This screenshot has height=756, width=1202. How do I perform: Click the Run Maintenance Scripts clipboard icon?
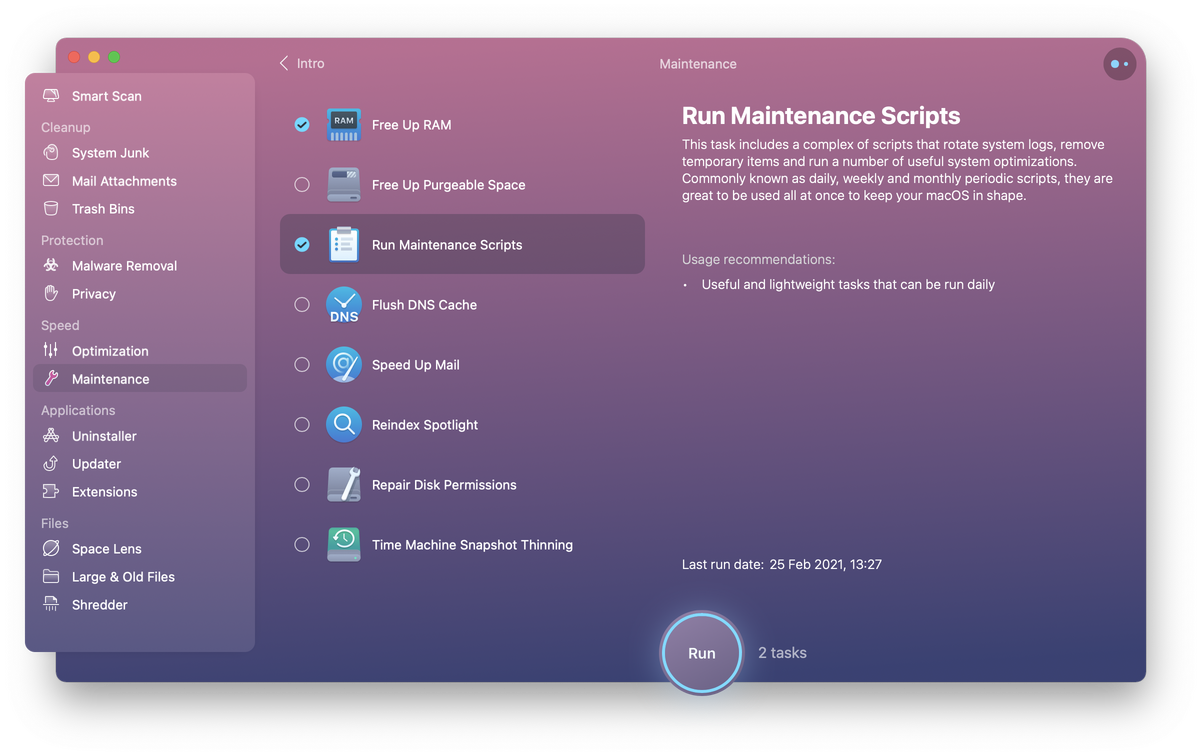(x=344, y=245)
